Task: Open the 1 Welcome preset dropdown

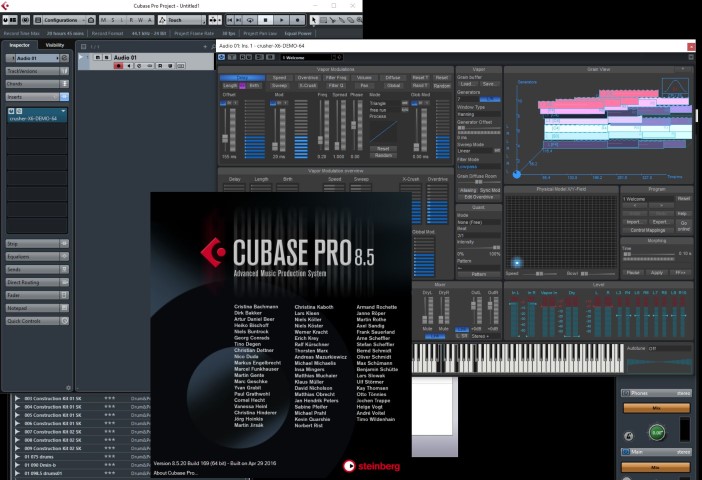Action: coord(311,57)
